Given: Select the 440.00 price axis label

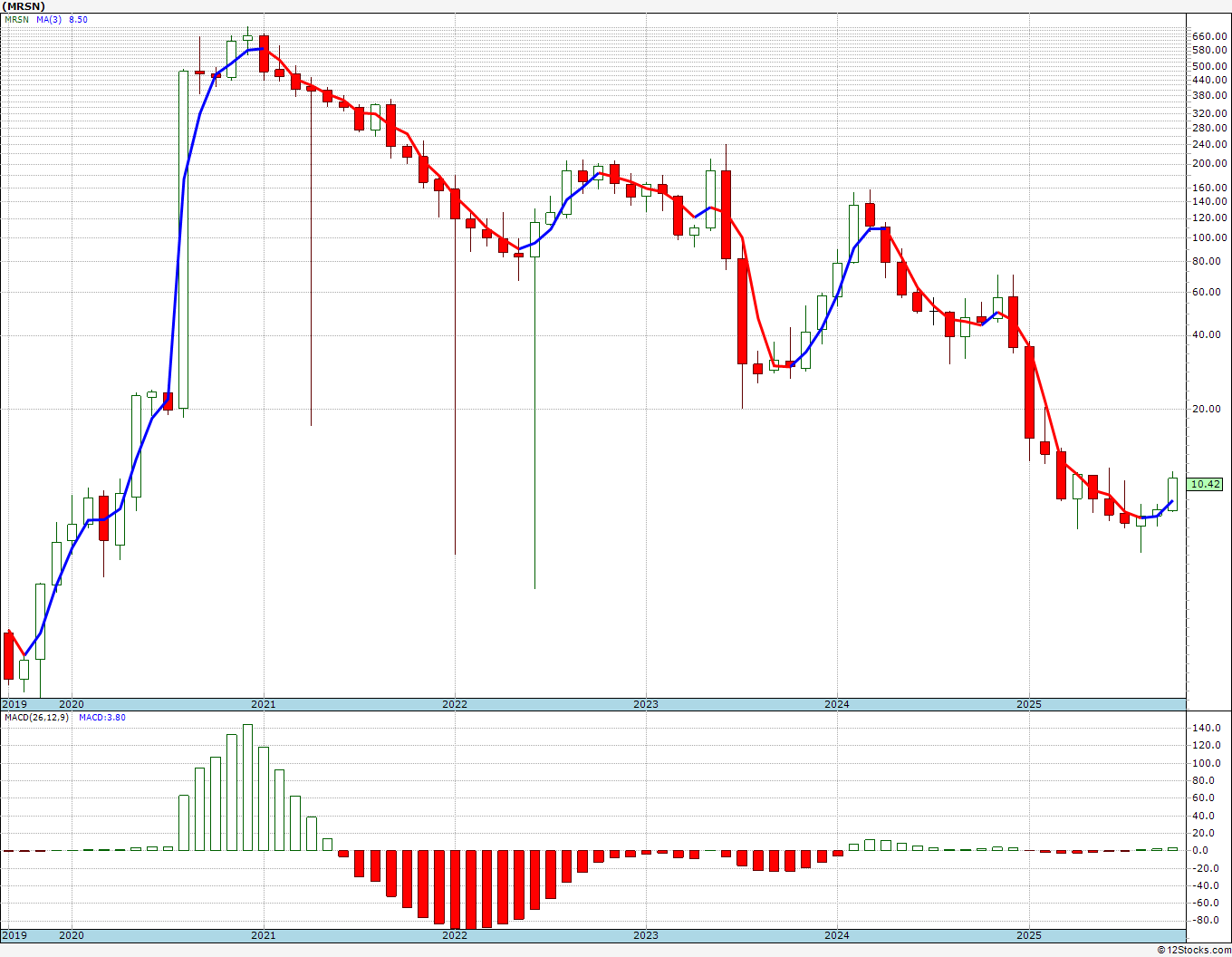Looking at the screenshot, I should (1210, 80).
